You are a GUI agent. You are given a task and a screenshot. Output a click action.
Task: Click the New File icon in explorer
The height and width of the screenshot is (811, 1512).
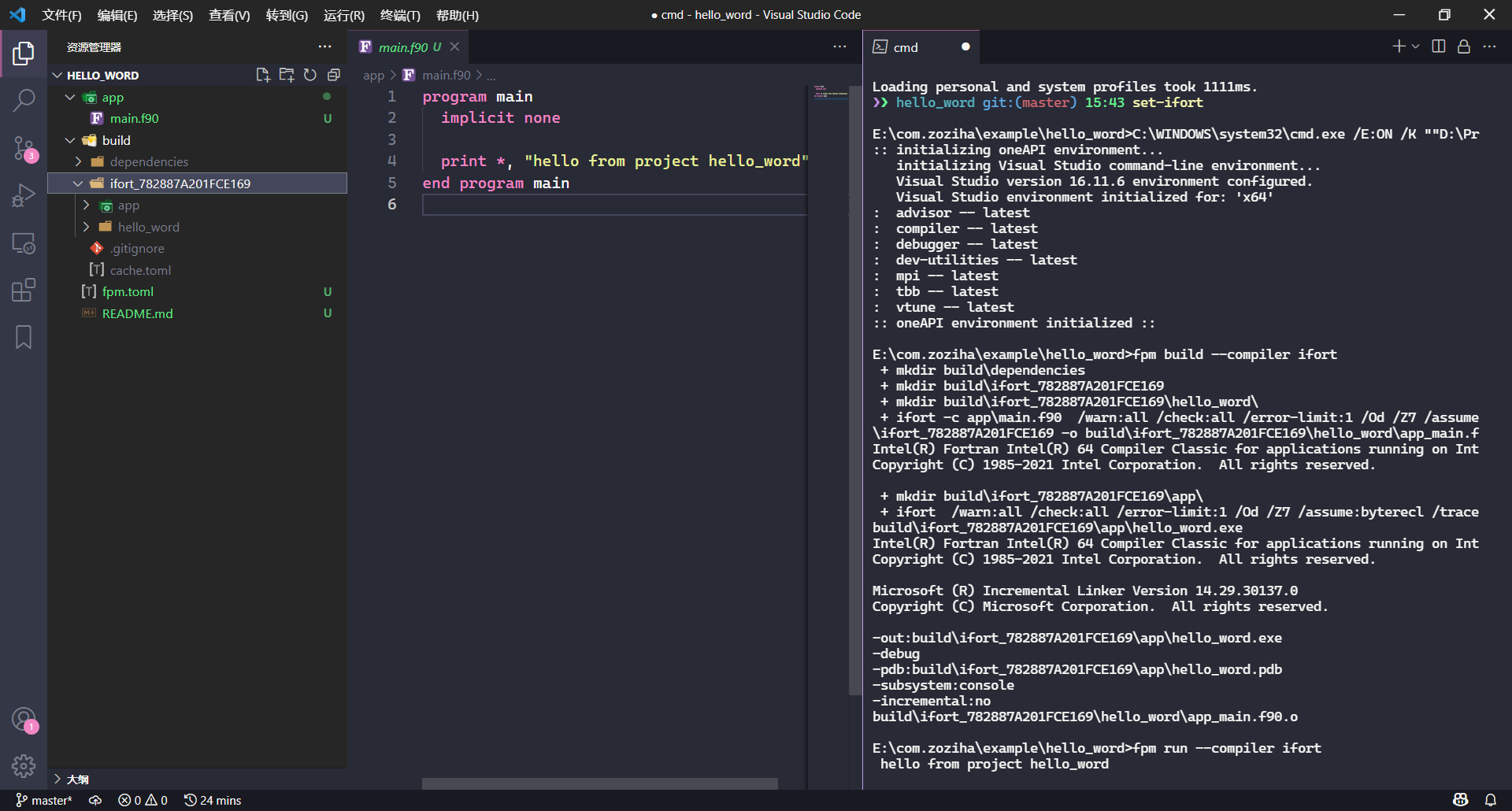tap(262, 75)
